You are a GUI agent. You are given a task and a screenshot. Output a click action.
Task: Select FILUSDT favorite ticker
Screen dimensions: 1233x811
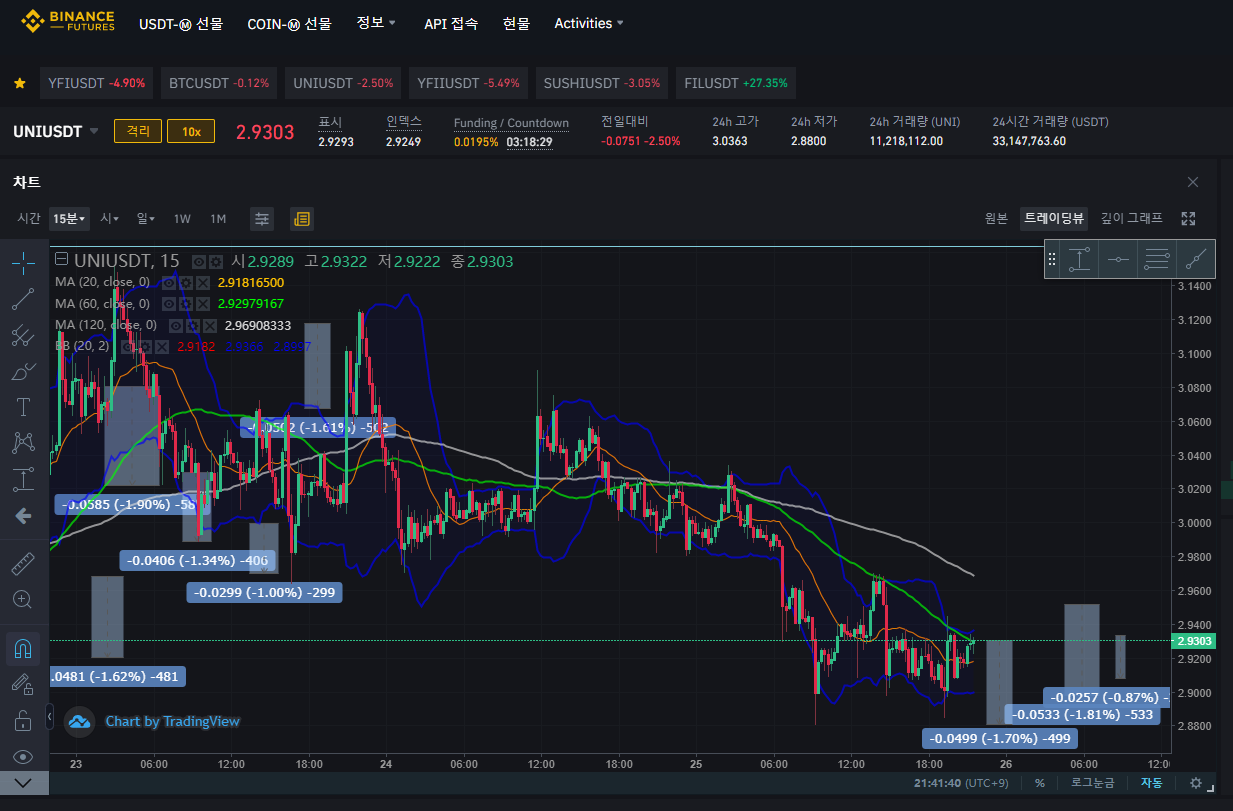coord(736,83)
